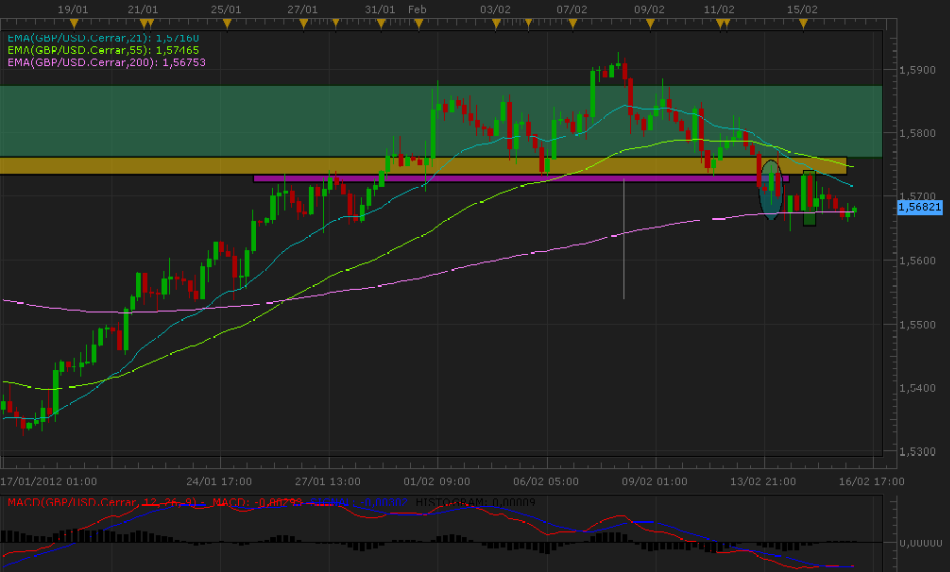Click the orange marker under 27/01
950x572 pixels.
tap(303, 21)
